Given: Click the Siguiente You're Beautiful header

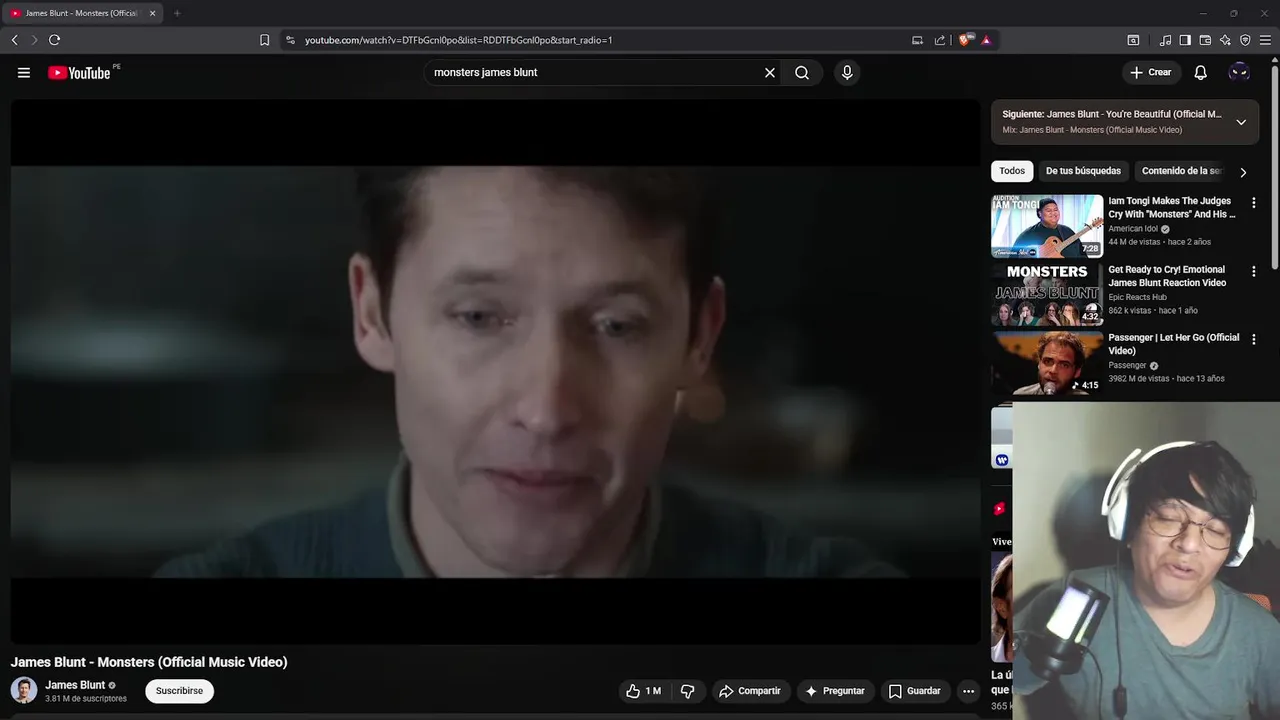Looking at the screenshot, I should [1112, 114].
